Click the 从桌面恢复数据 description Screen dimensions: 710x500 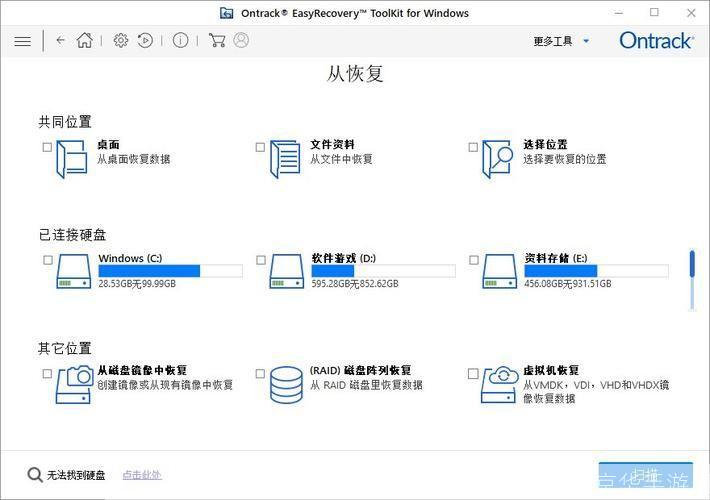(134, 159)
